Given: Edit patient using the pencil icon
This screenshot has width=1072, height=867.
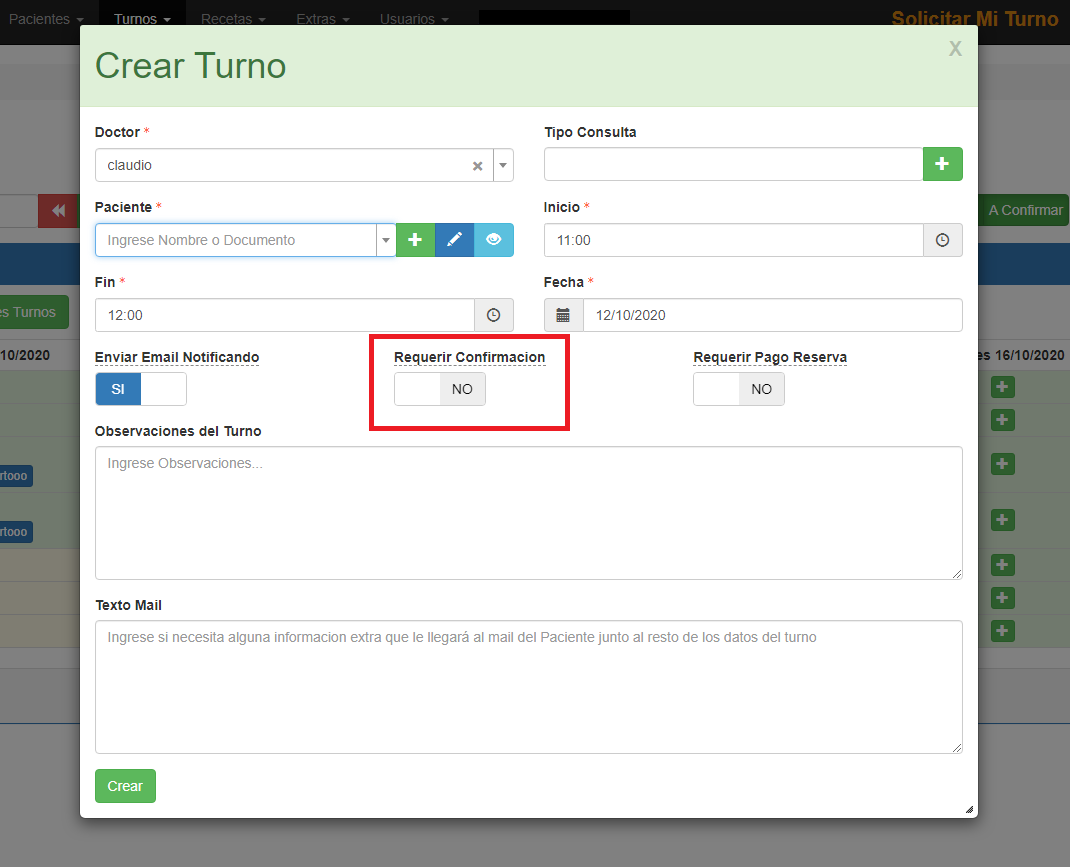Looking at the screenshot, I should pyautogui.click(x=454, y=240).
